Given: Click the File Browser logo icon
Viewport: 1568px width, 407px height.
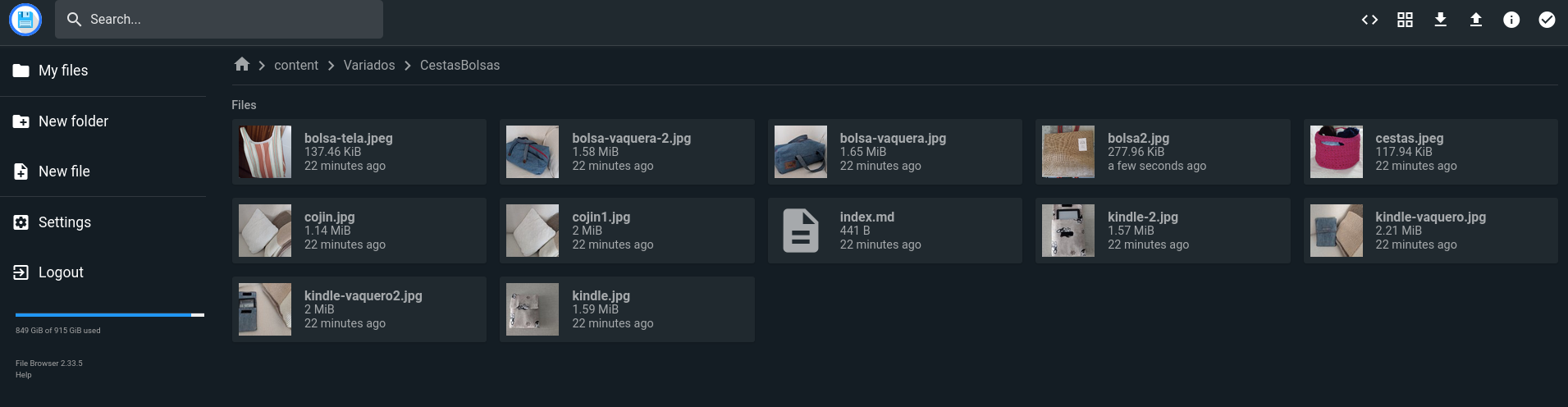Looking at the screenshot, I should [x=25, y=20].
